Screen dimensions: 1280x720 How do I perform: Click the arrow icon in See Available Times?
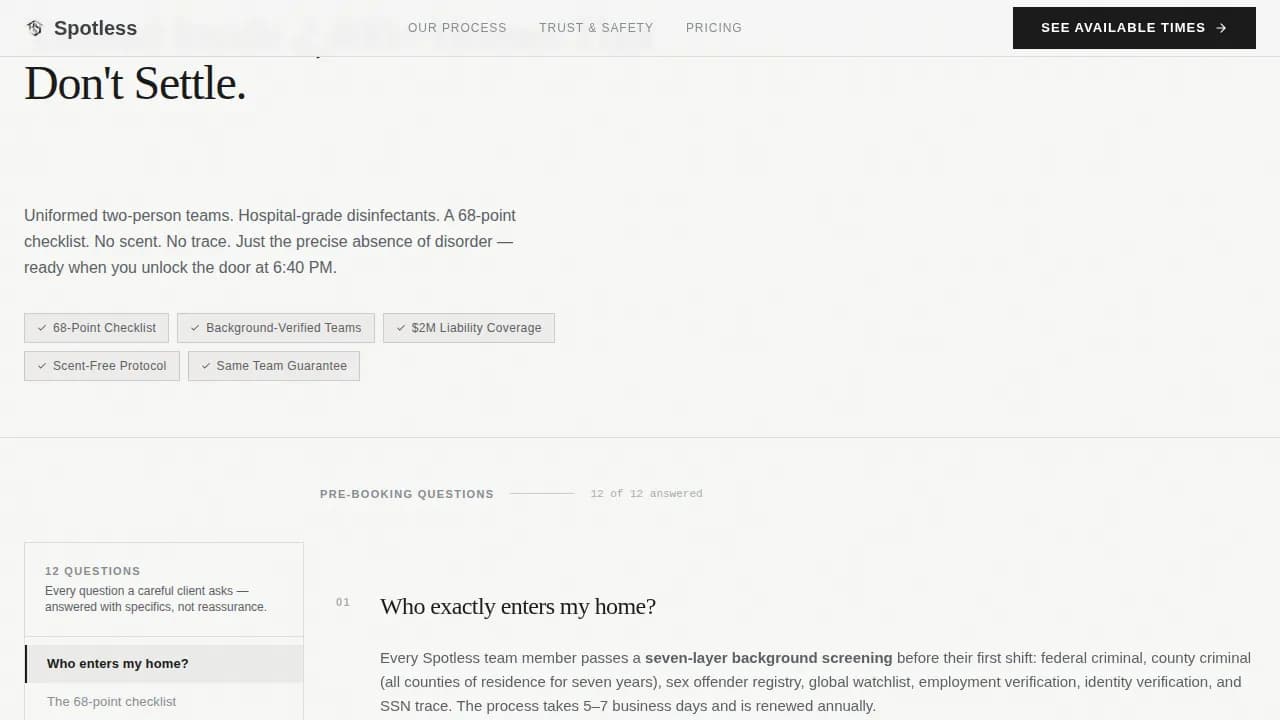point(1221,28)
